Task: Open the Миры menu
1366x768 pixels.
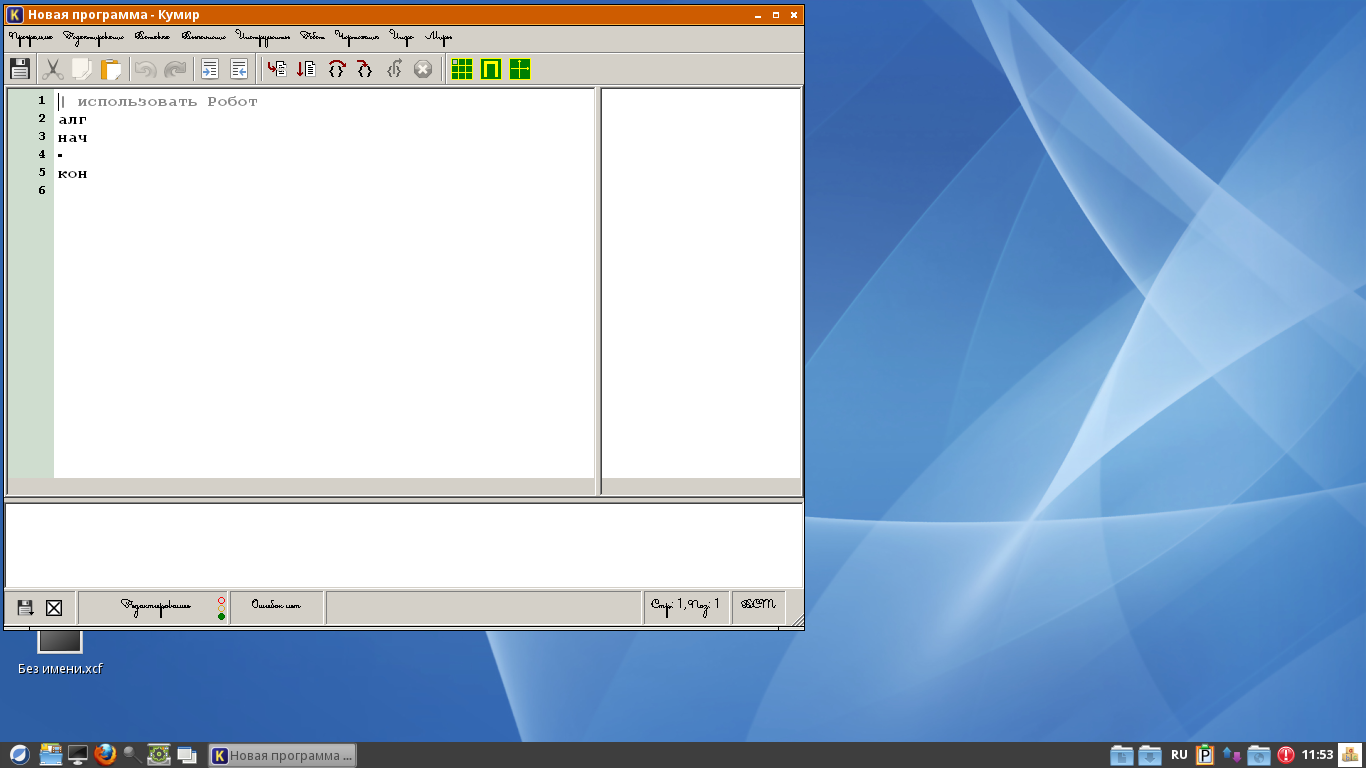Action: [x=438, y=37]
